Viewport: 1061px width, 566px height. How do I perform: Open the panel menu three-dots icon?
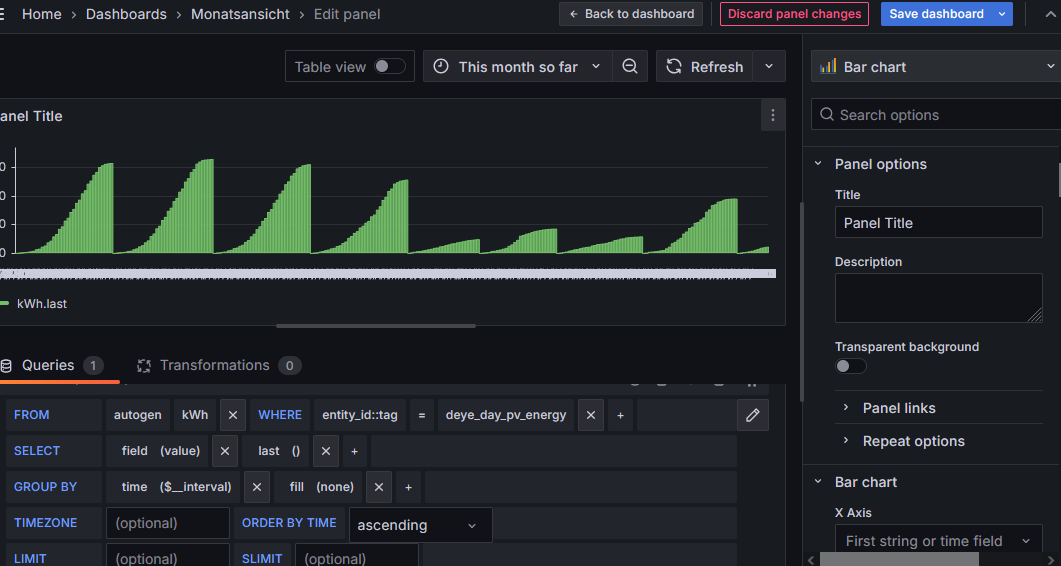point(772,116)
